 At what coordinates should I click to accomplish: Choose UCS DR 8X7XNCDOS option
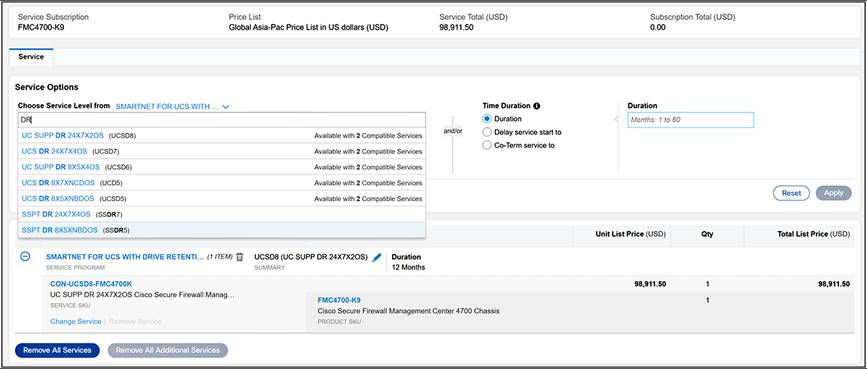pos(222,183)
